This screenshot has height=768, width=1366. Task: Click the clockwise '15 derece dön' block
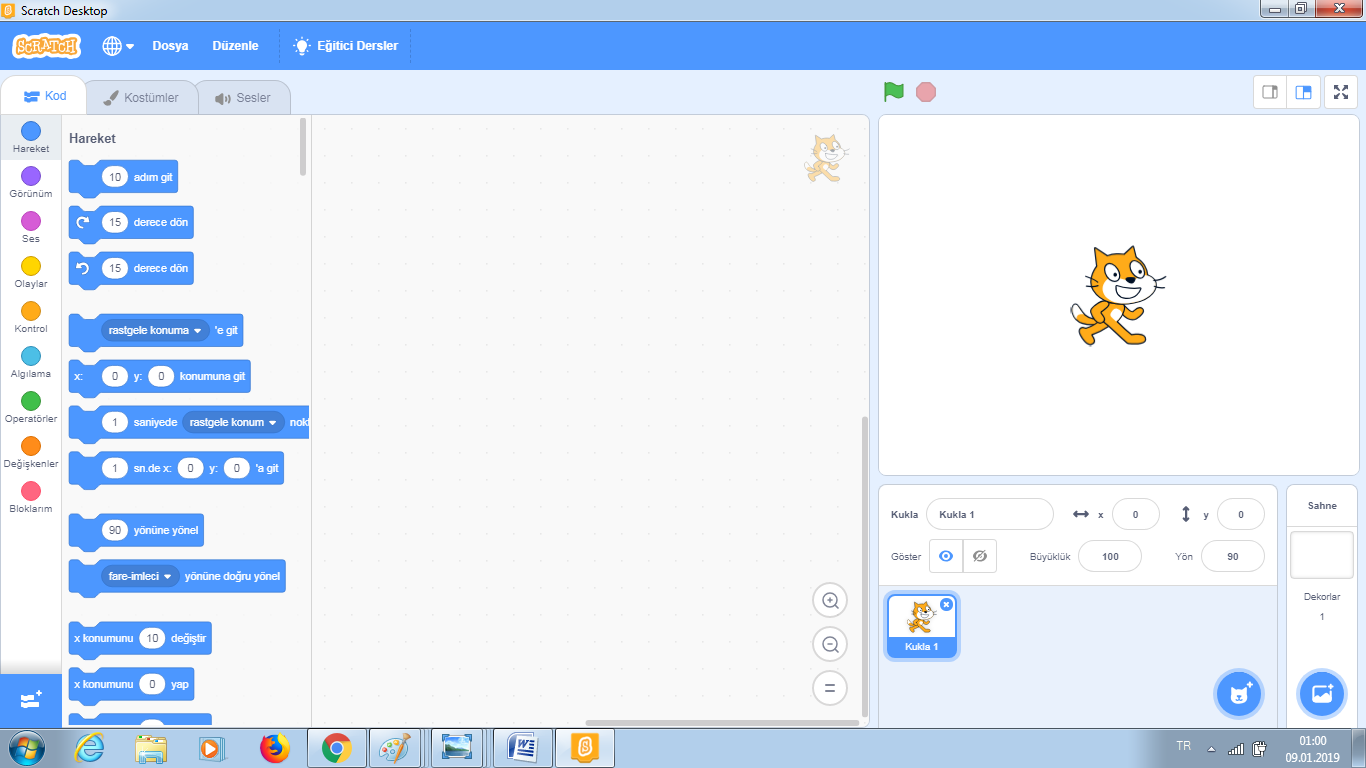tap(131, 223)
